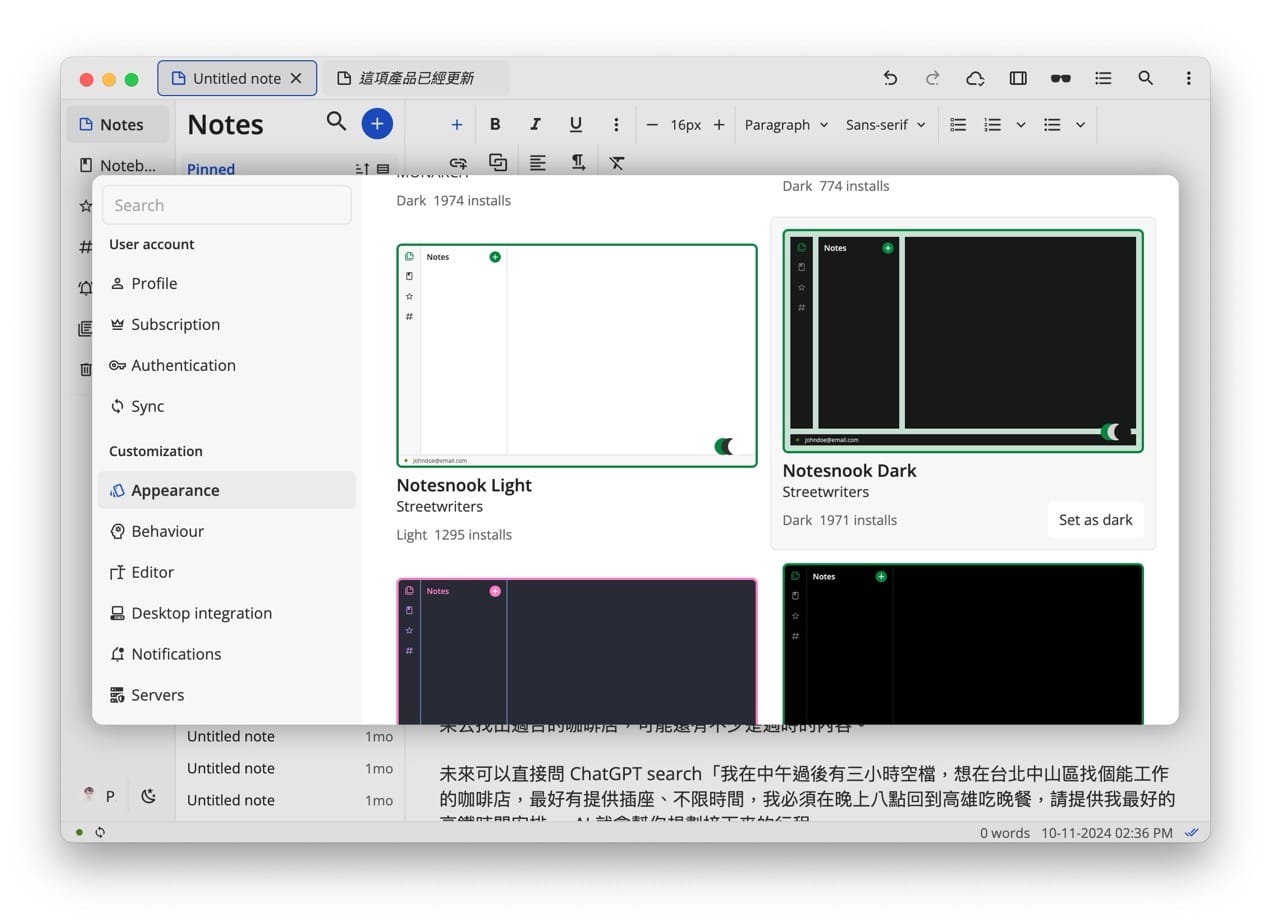Open Profile settings
Image resolution: width=1280 pixels, height=920 pixels.
(227, 283)
